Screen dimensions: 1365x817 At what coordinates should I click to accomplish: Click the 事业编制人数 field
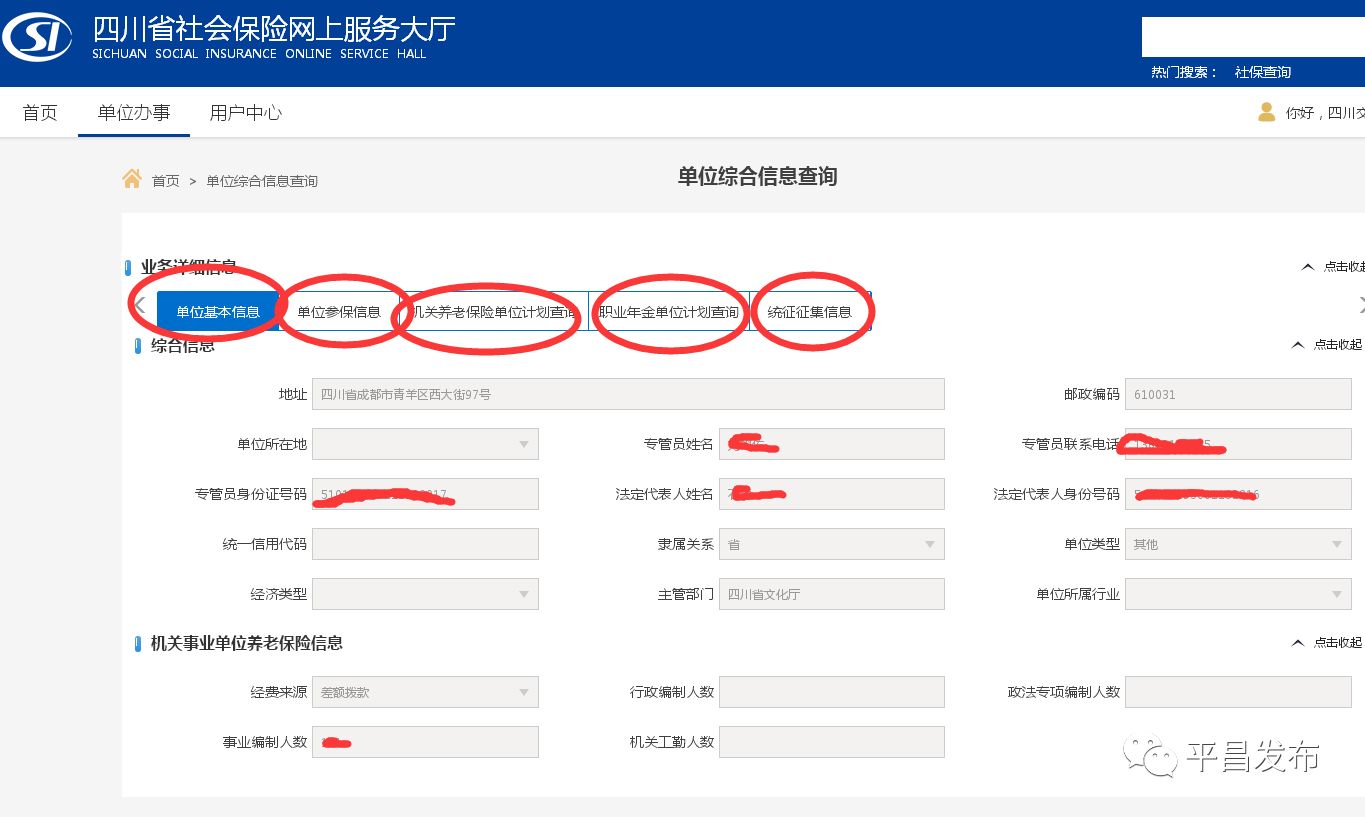click(425, 742)
